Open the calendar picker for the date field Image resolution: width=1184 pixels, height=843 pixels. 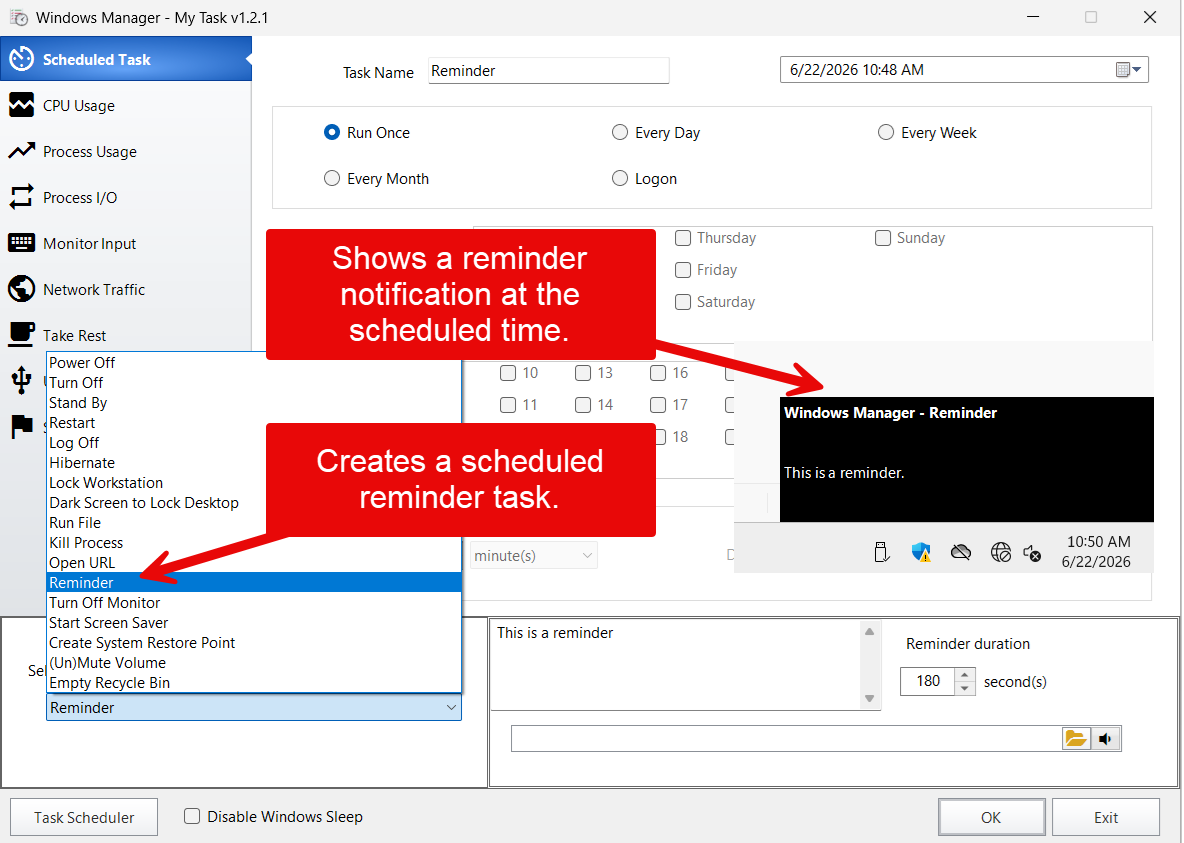pos(1129,69)
